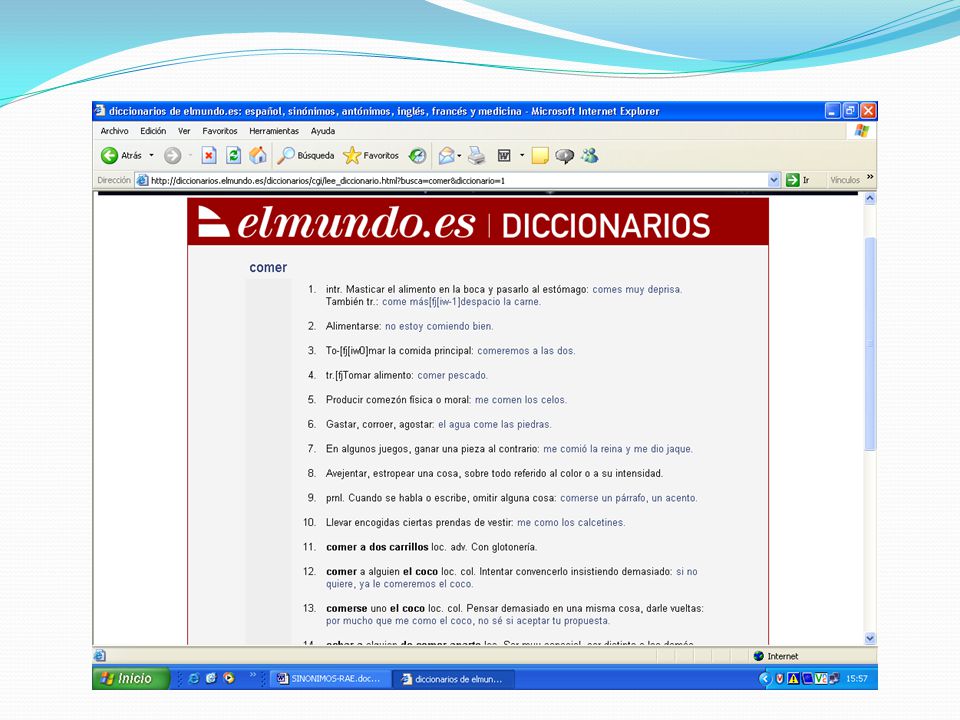Stop page loading with red X icon
Image resolution: width=960 pixels, height=720 pixels.
[209, 156]
